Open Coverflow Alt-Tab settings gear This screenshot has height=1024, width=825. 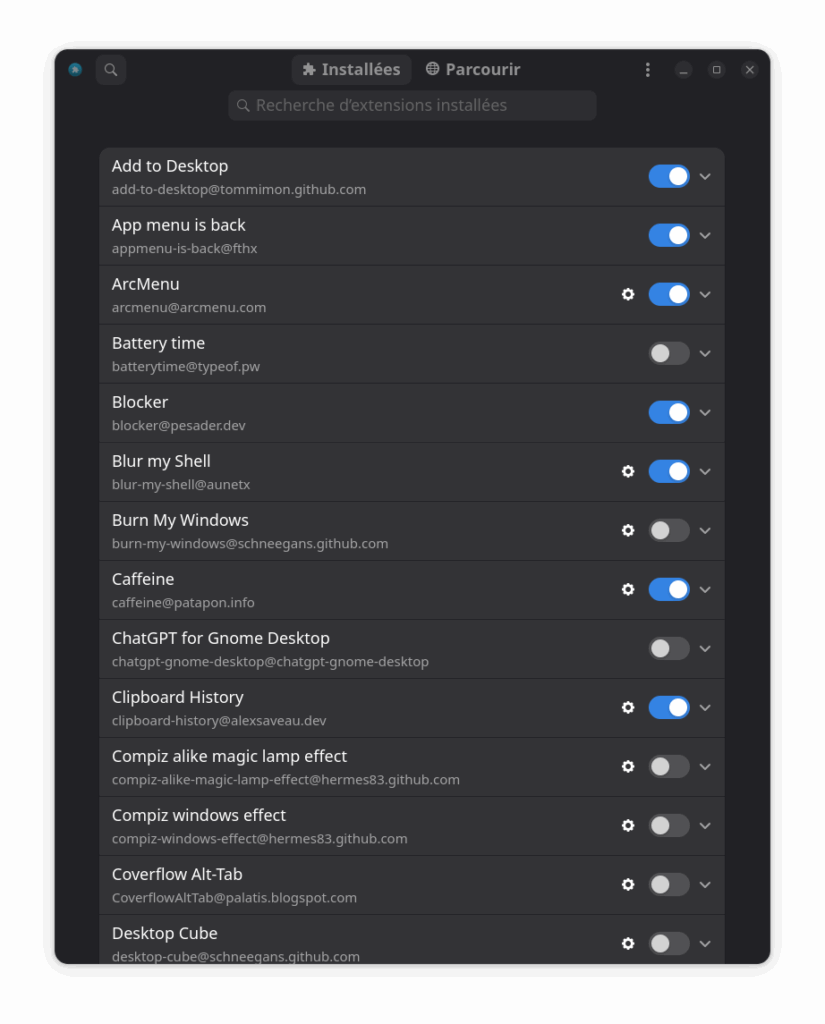(x=628, y=884)
